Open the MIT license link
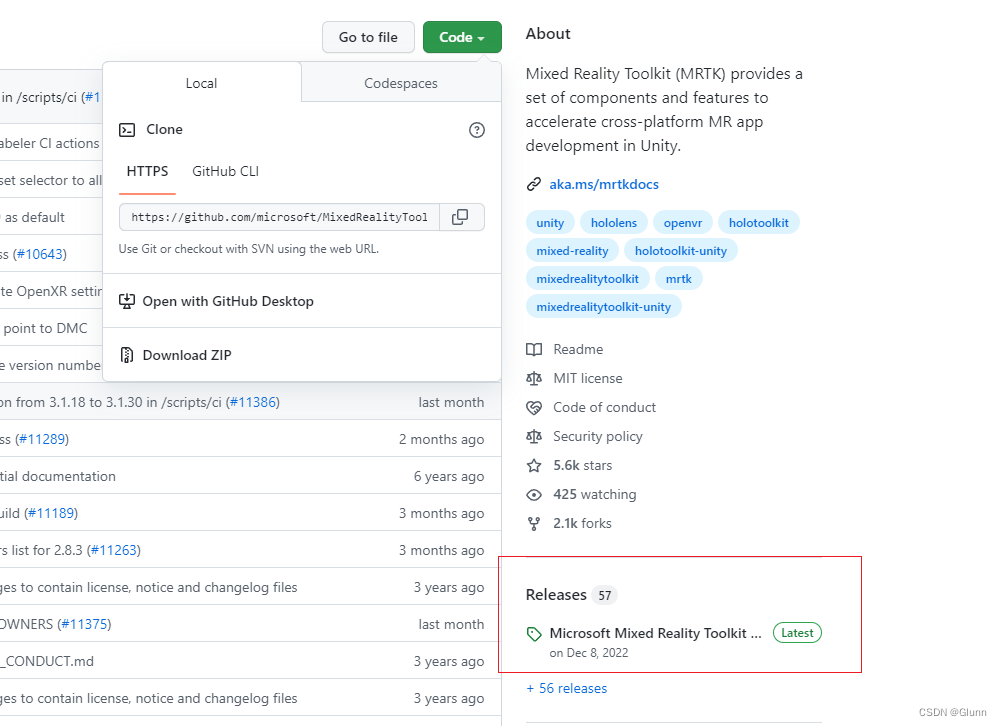This screenshot has height=726, width=1002. (588, 378)
